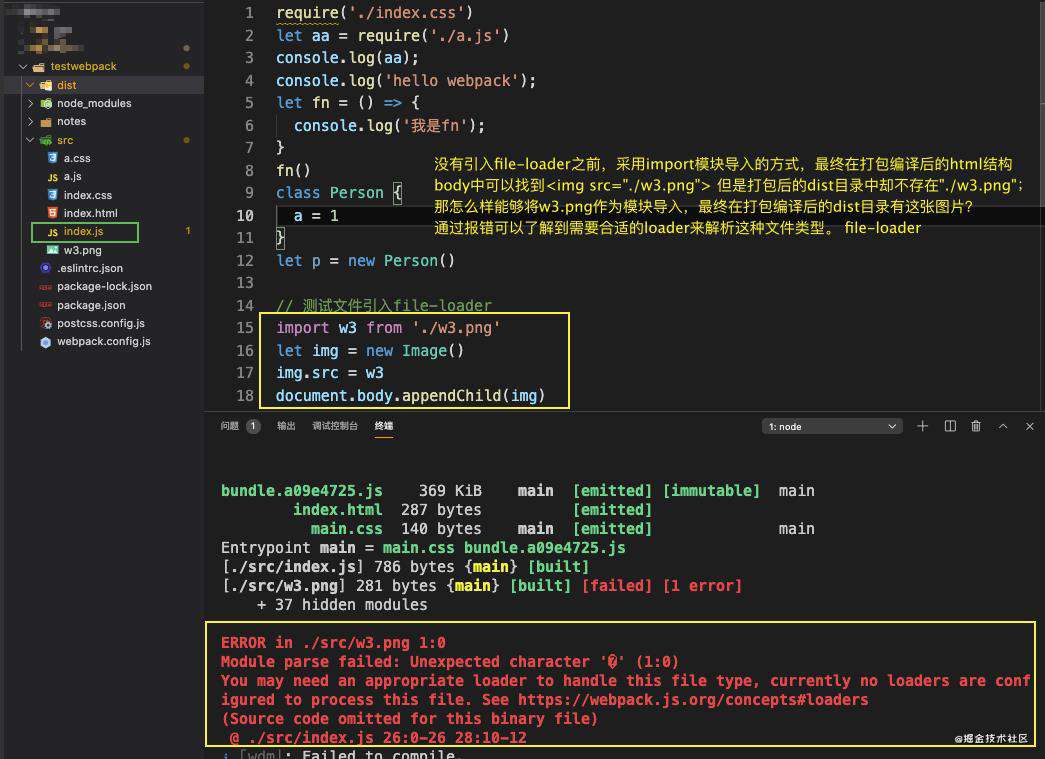Click 'document.body.appendChild(img)' line
The image size is (1045, 759).
point(411,396)
